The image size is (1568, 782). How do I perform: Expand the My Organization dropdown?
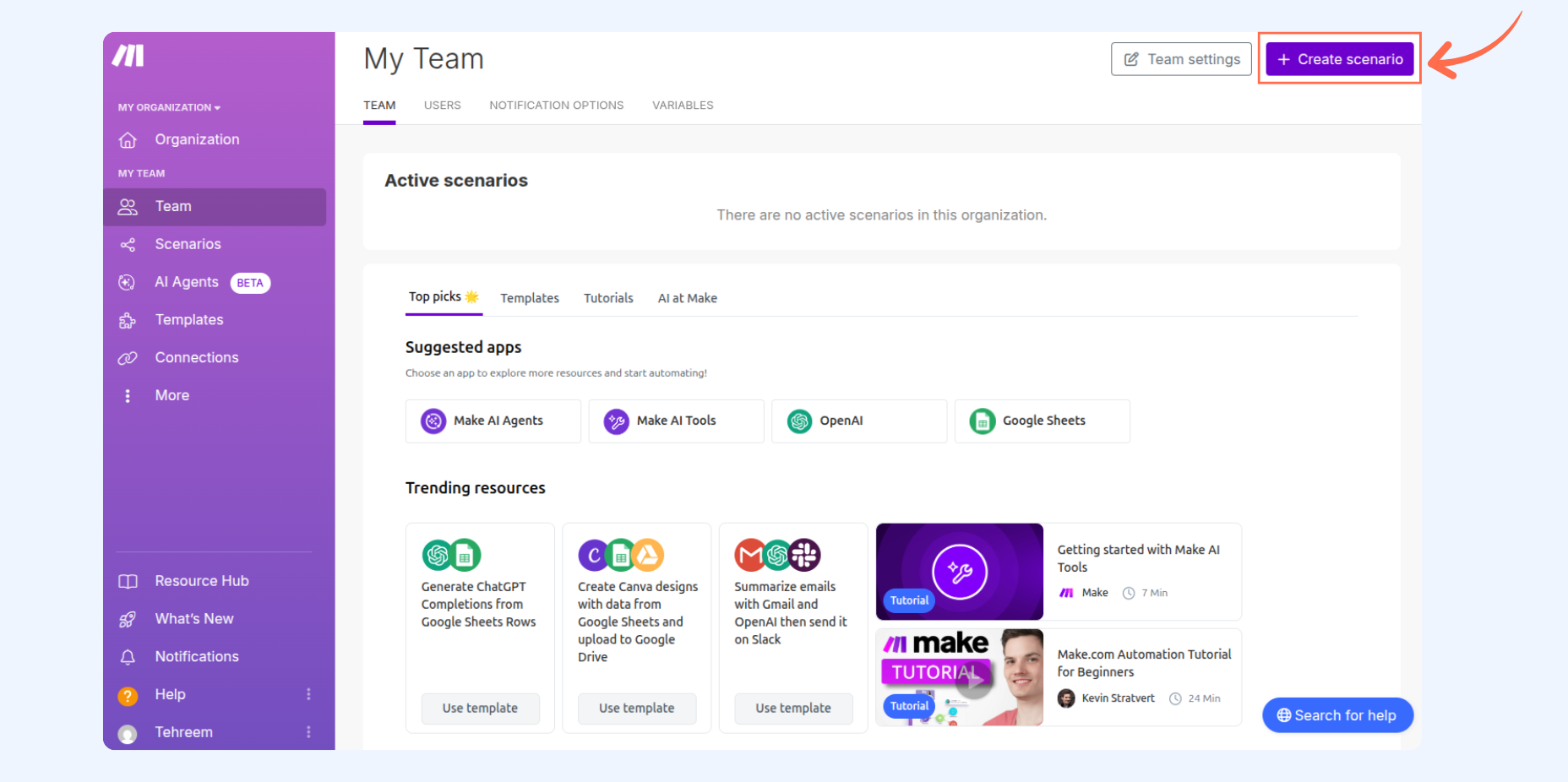[x=169, y=107]
